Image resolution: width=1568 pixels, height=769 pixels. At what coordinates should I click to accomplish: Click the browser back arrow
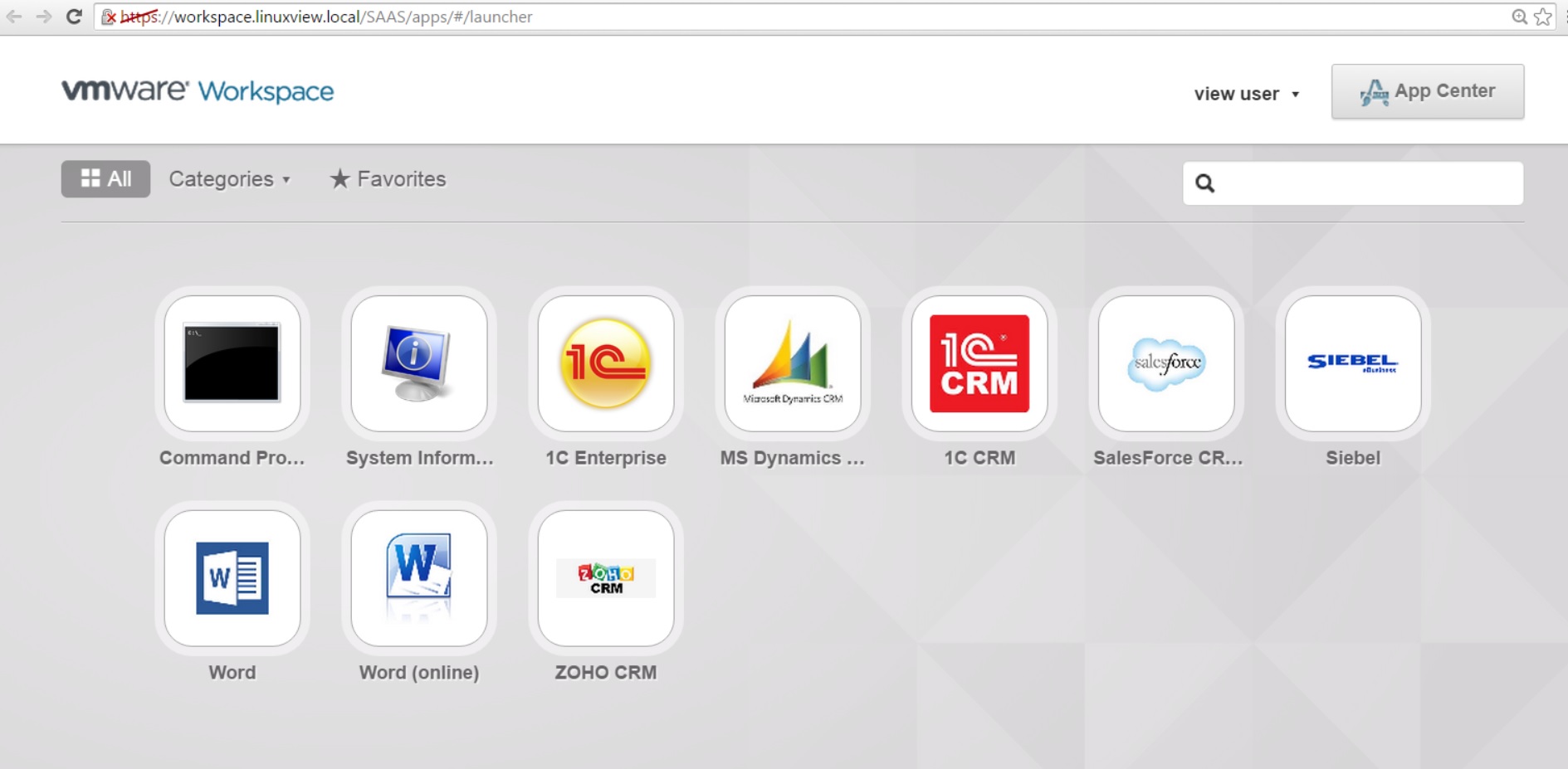(x=14, y=17)
